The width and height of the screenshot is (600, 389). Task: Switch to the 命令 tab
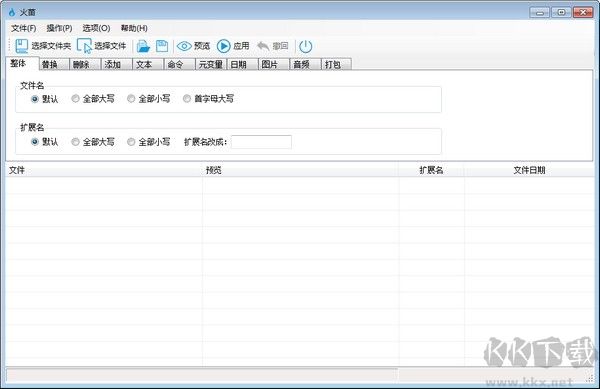179,65
